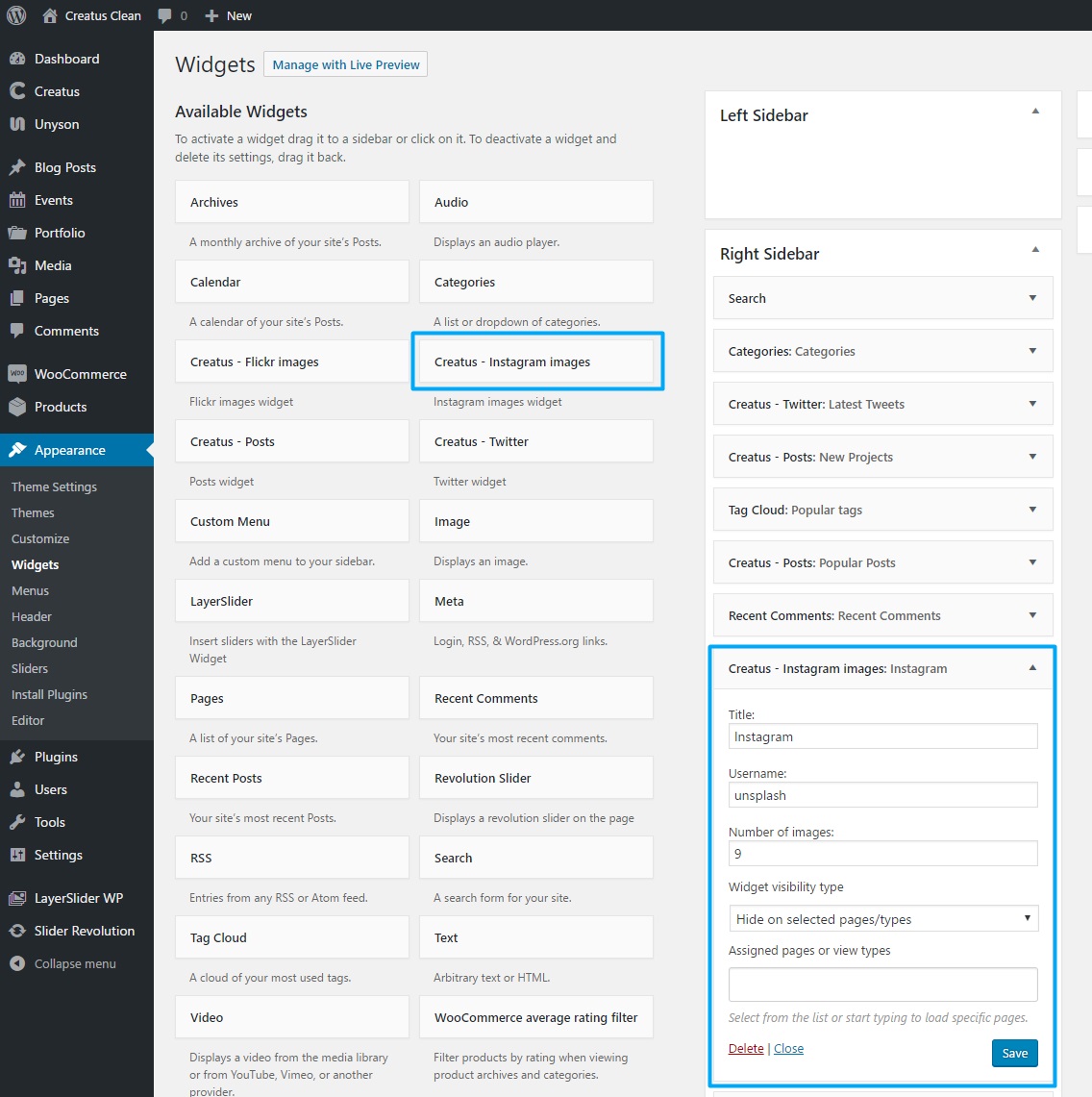Click the Comments speech bubble icon in sidebar

pyautogui.click(x=17, y=331)
